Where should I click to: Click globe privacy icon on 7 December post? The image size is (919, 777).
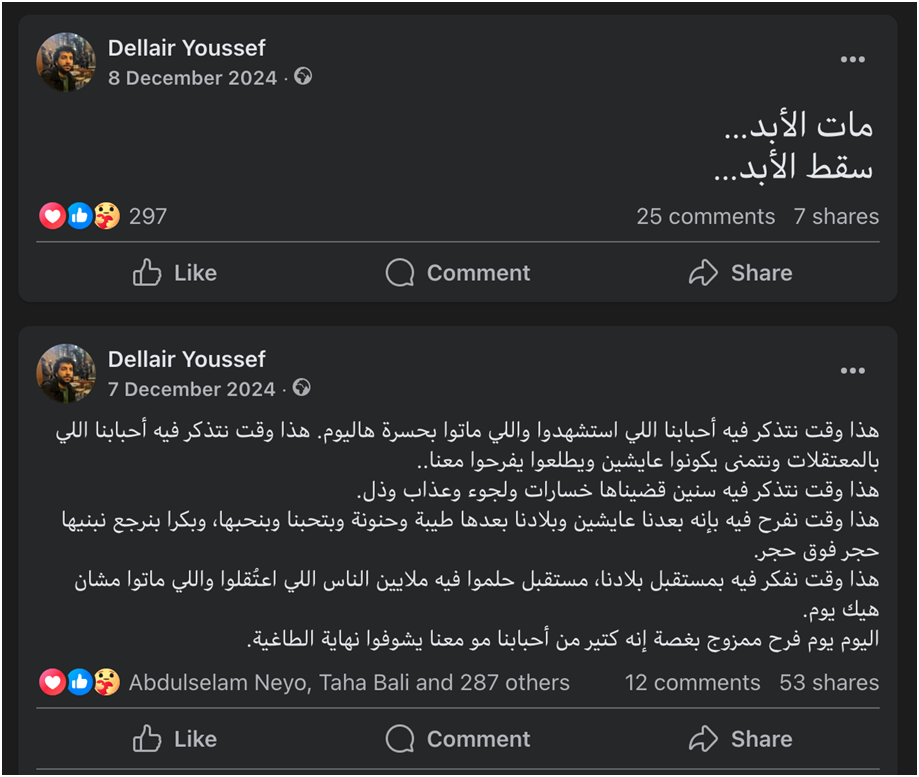[x=301, y=387]
